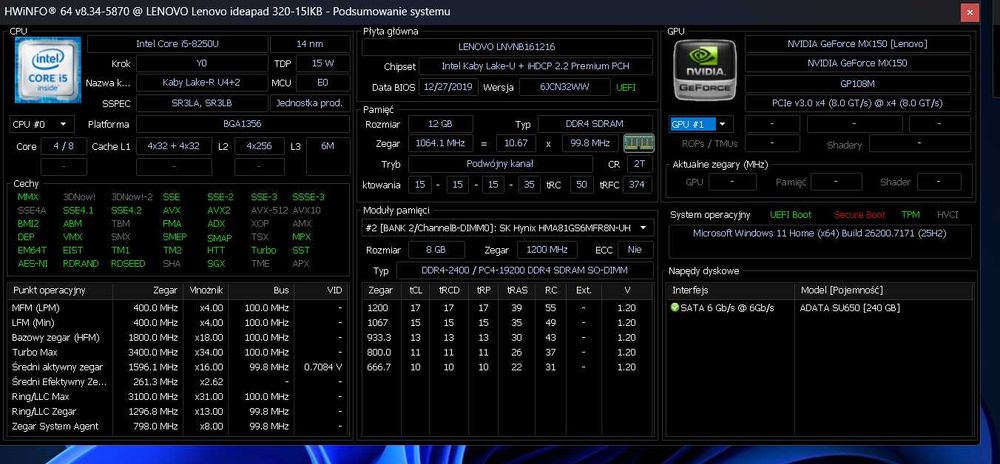The height and width of the screenshot is (464, 1000).
Task: Click the L2 cache 4x256 value
Action: click(260, 146)
